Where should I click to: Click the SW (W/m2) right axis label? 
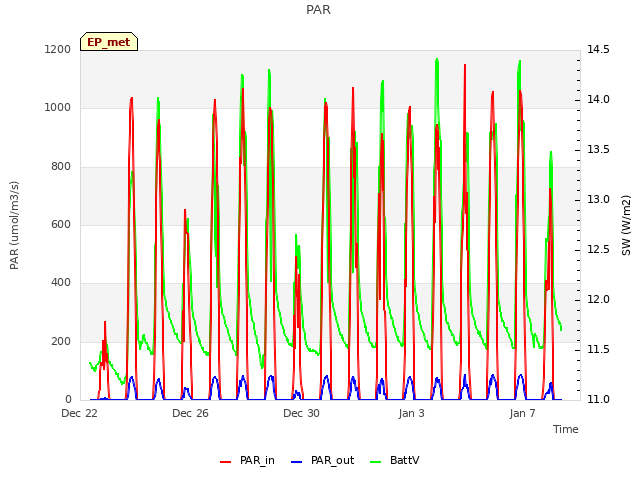click(x=626, y=225)
